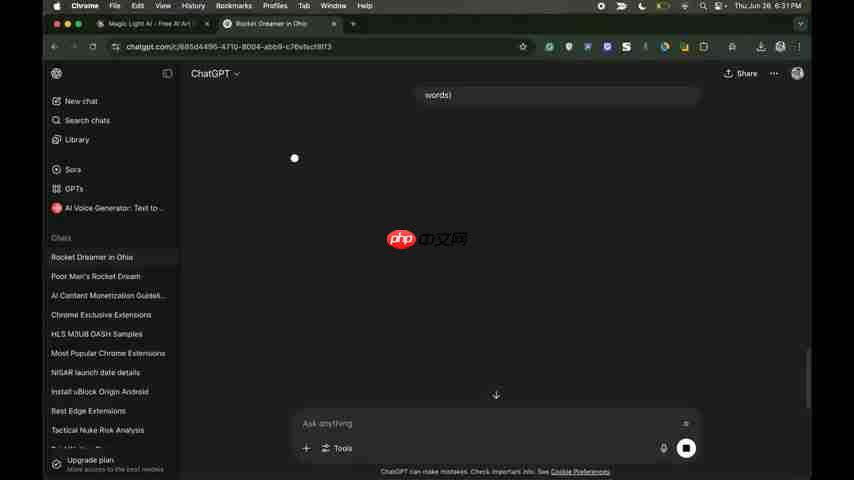The width and height of the screenshot is (854, 480).
Task: Bookmark this page with star icon
Action: [x=523, y=47]
